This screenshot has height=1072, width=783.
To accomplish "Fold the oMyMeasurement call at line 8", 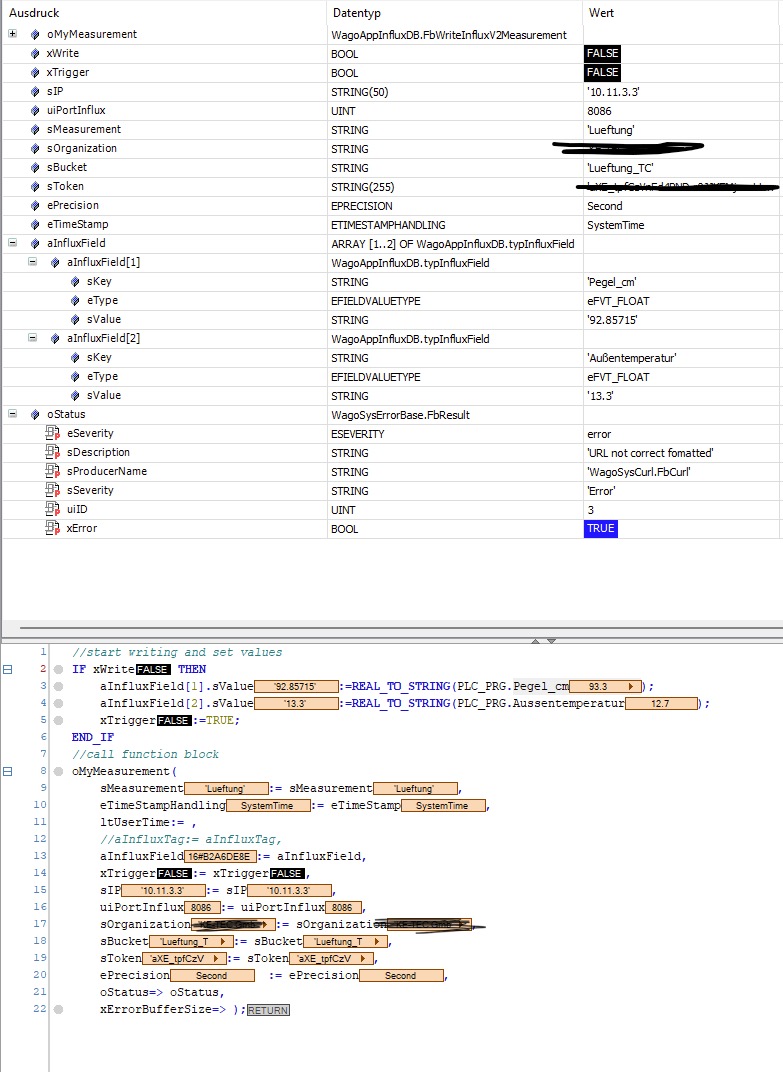I will (8, 771).
